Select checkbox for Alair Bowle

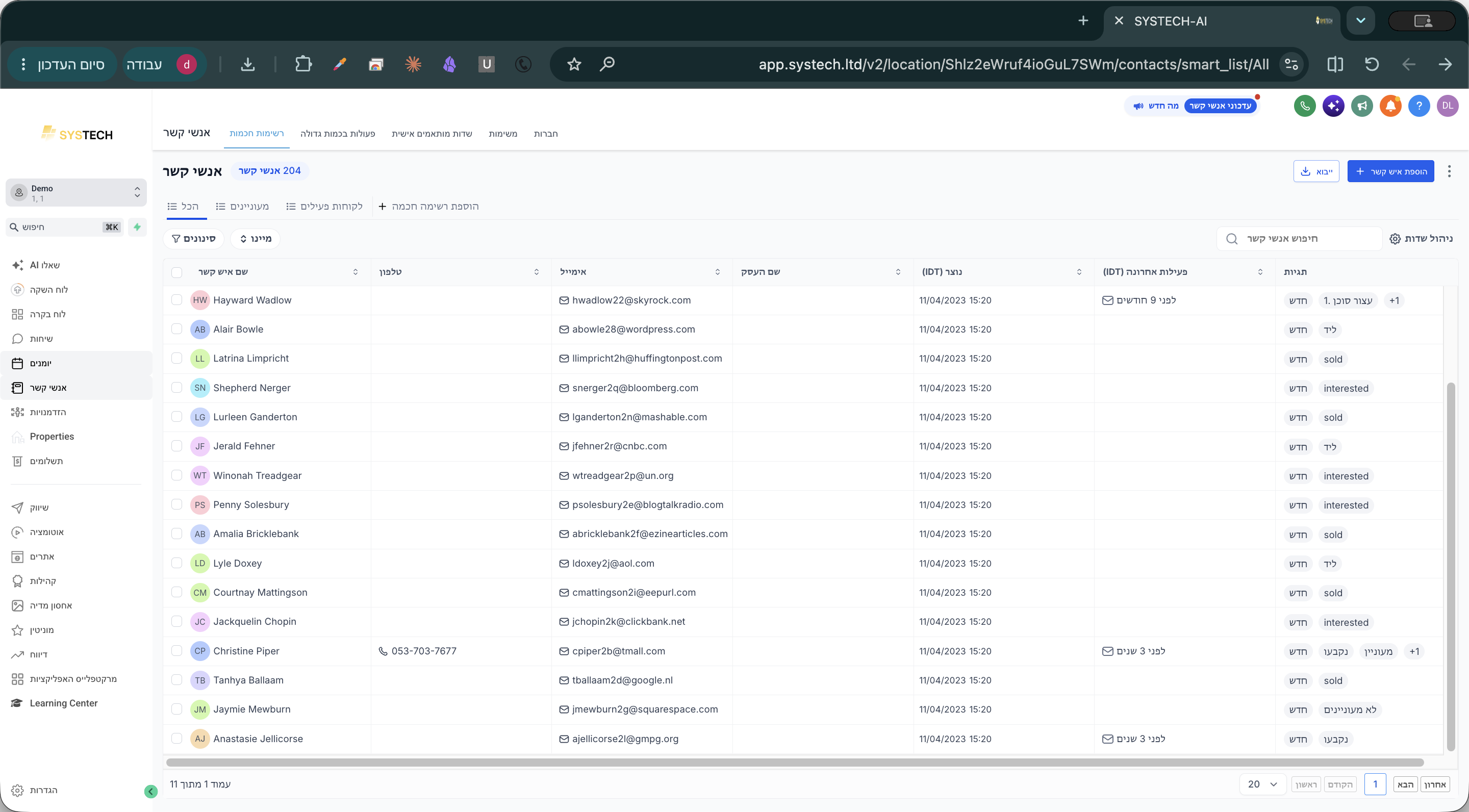[177, 329]
